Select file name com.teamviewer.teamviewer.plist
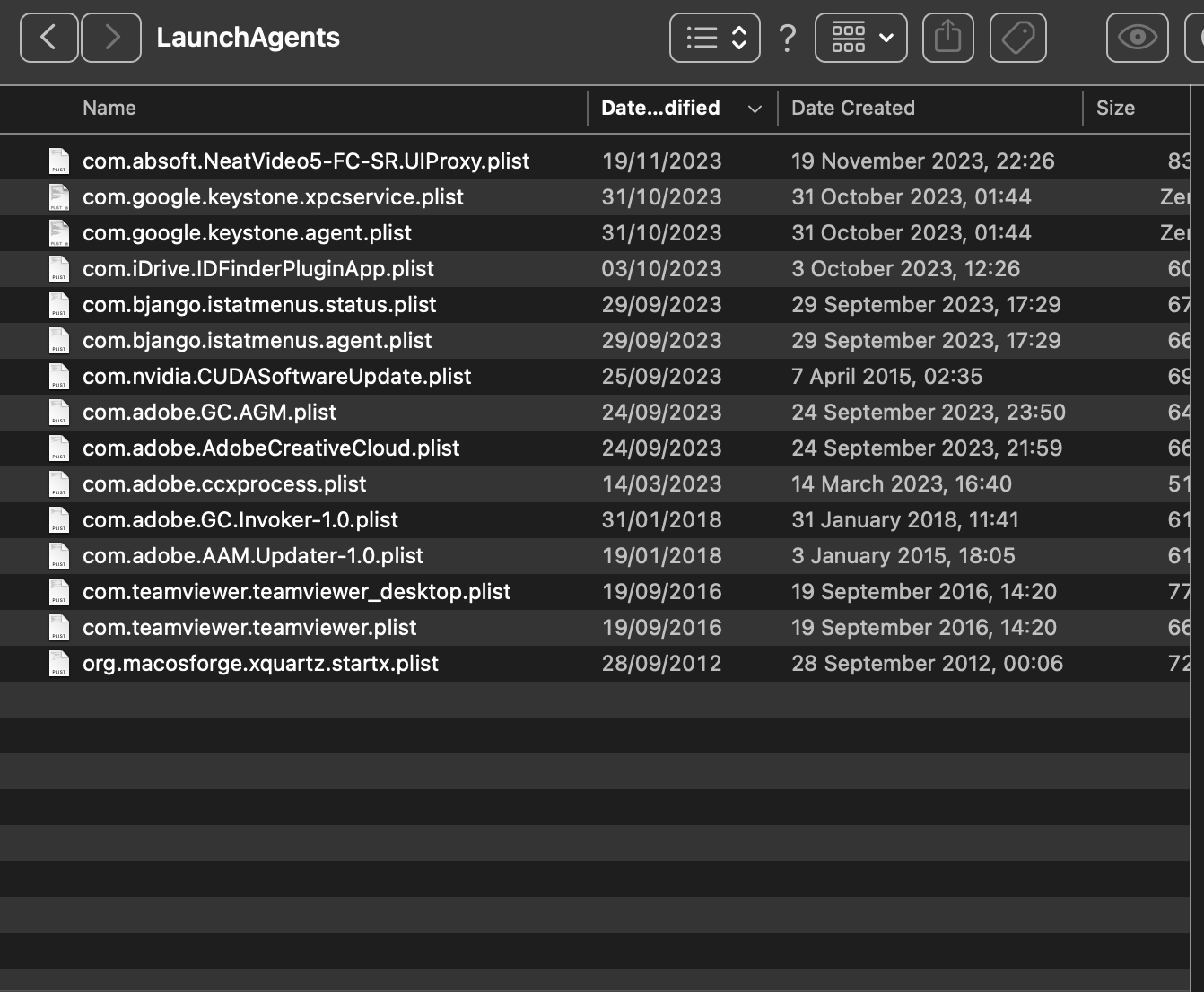 (x=249, y=628)
